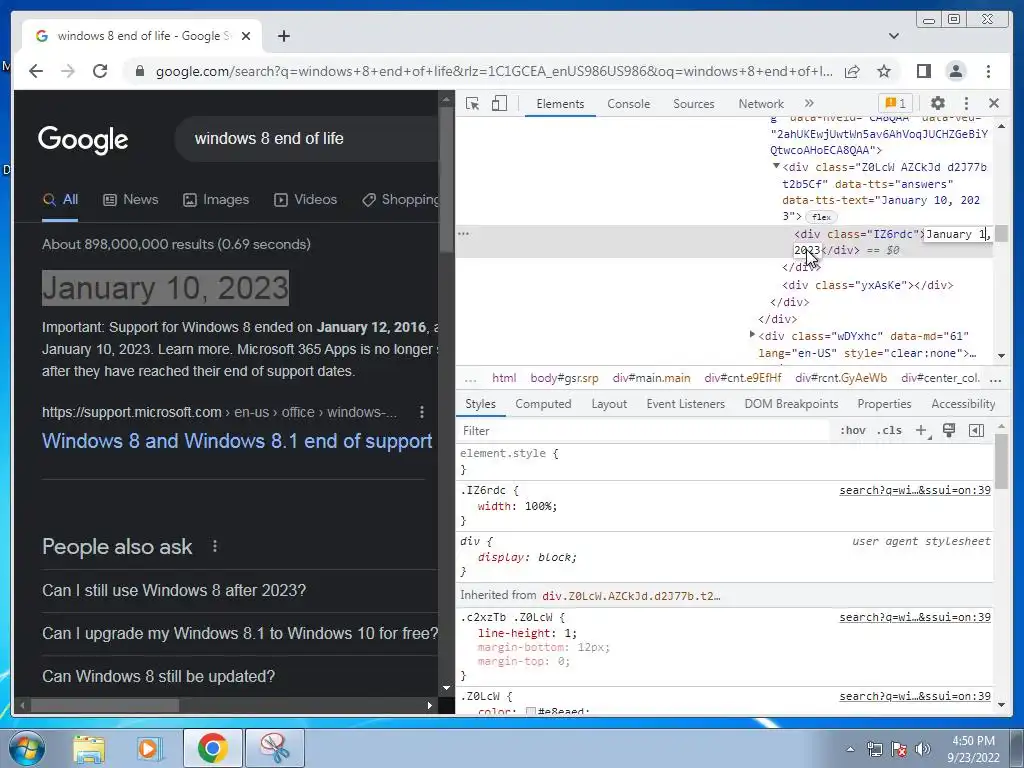This screenshot has height=768, width=1024.
Task: Toggle the computed styles sidebar icon
Action: pyautogui.click(x=976, y=430)
